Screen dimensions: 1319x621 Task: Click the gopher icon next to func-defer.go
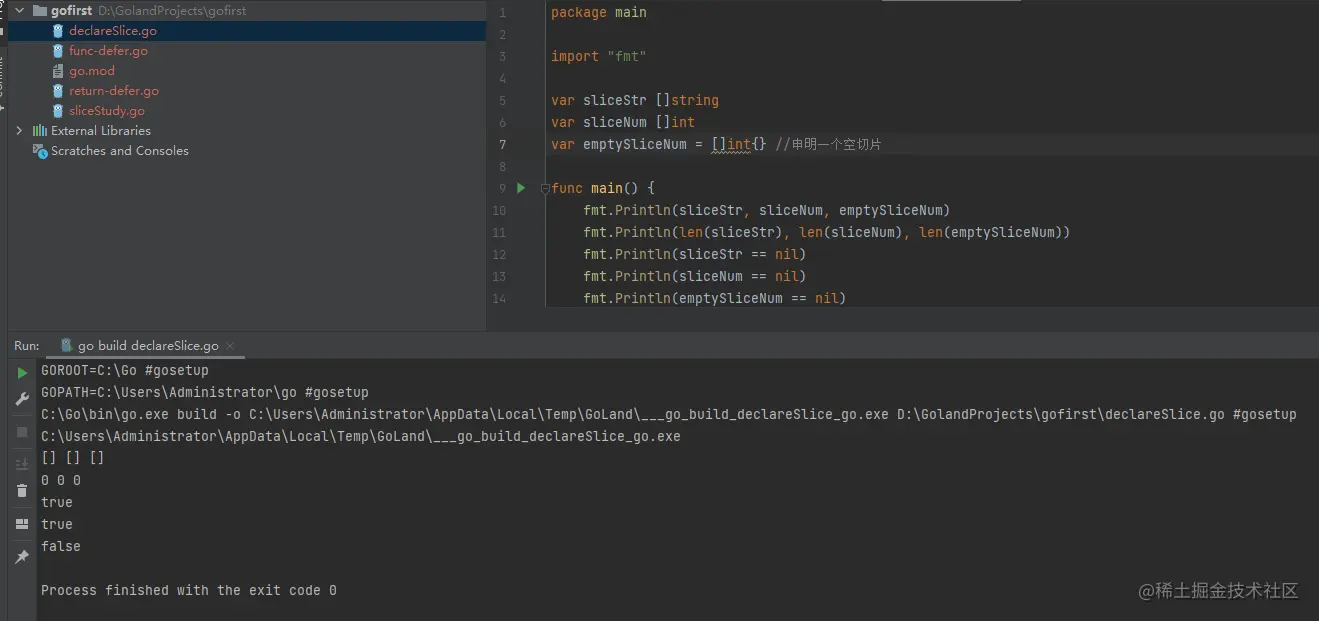59,51
